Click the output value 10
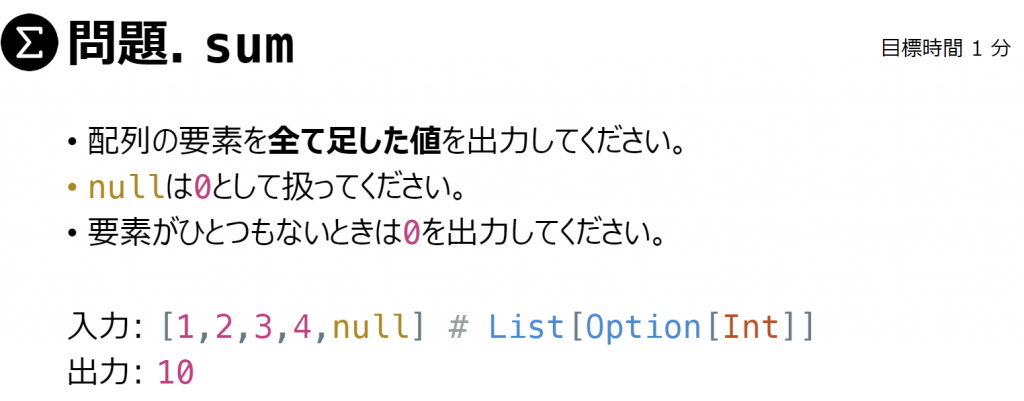 [x=176, y=374]
